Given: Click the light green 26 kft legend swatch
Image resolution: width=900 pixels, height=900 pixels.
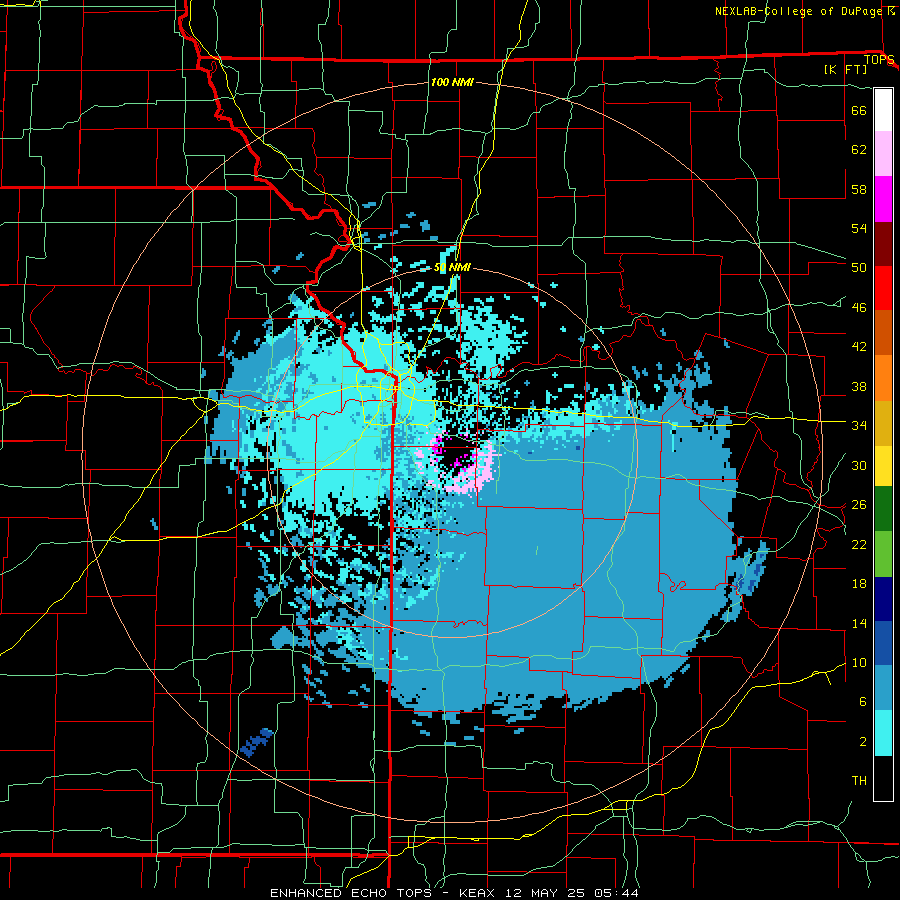Looking at the screenshot, I should point(883,554).
